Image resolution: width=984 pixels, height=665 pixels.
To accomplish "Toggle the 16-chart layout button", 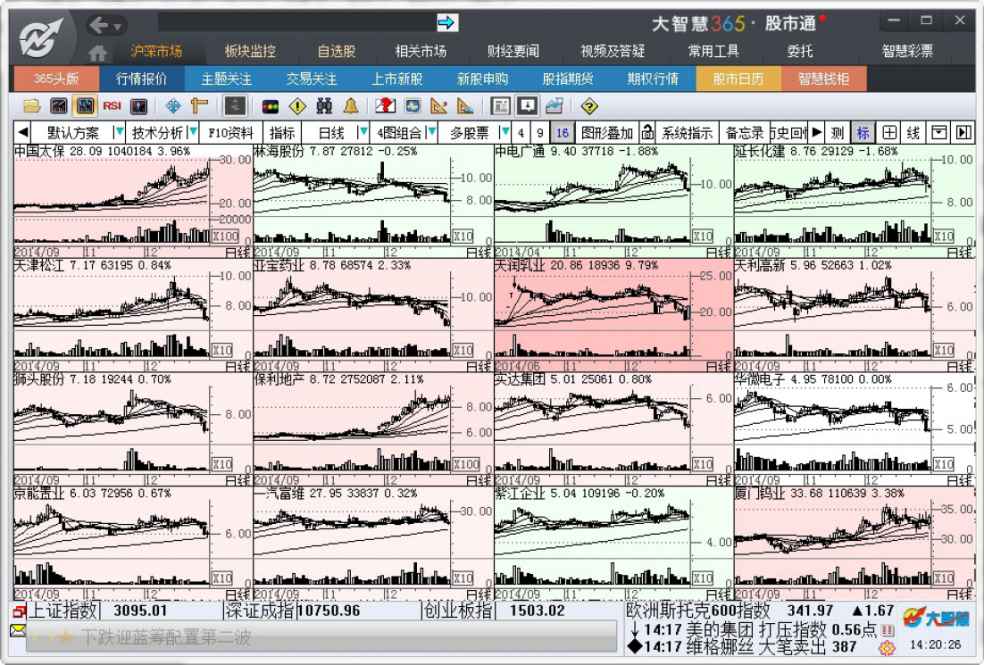I will pyautogui.click(x=562, y=133).
